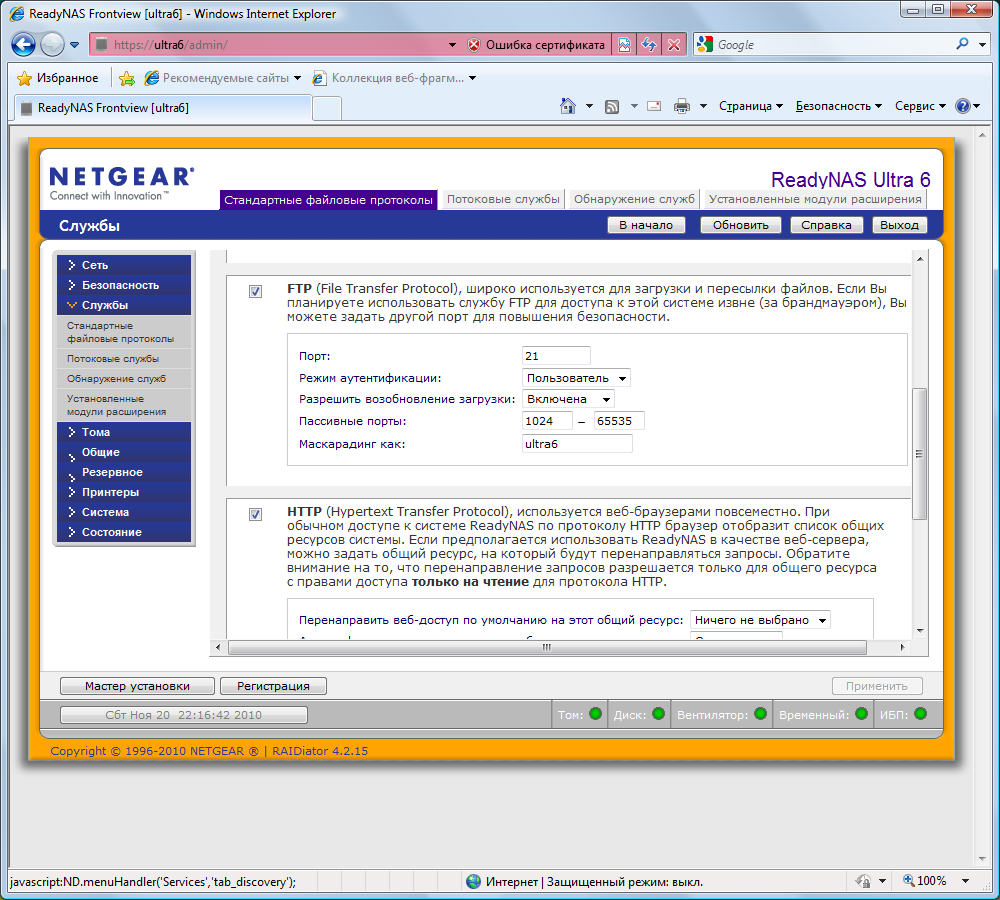
Task: Click the Временный green status indicator
Action: click(862, 714)
